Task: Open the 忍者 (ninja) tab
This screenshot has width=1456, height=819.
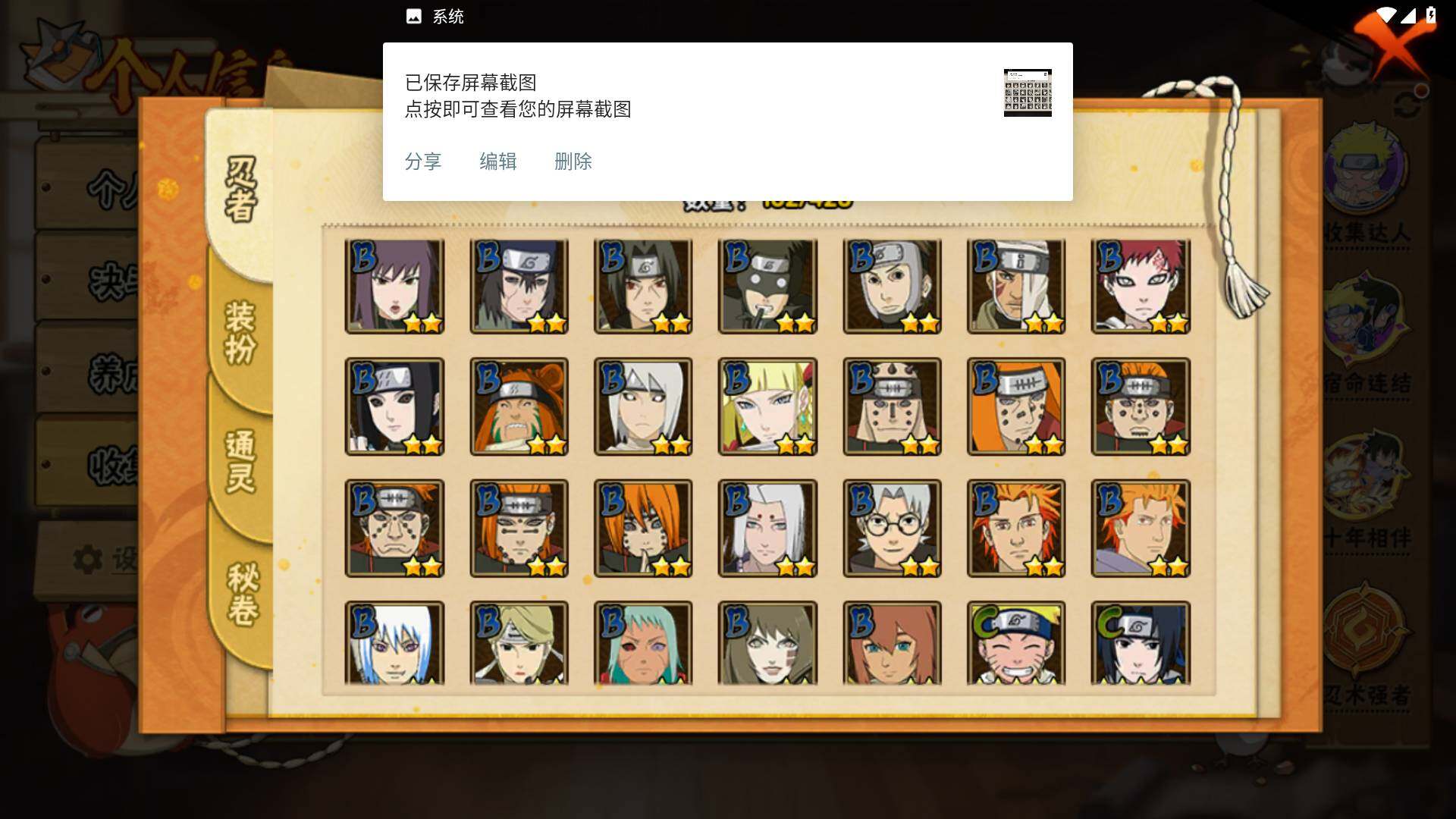Action: pyautogui.click(x=240, y=190)
